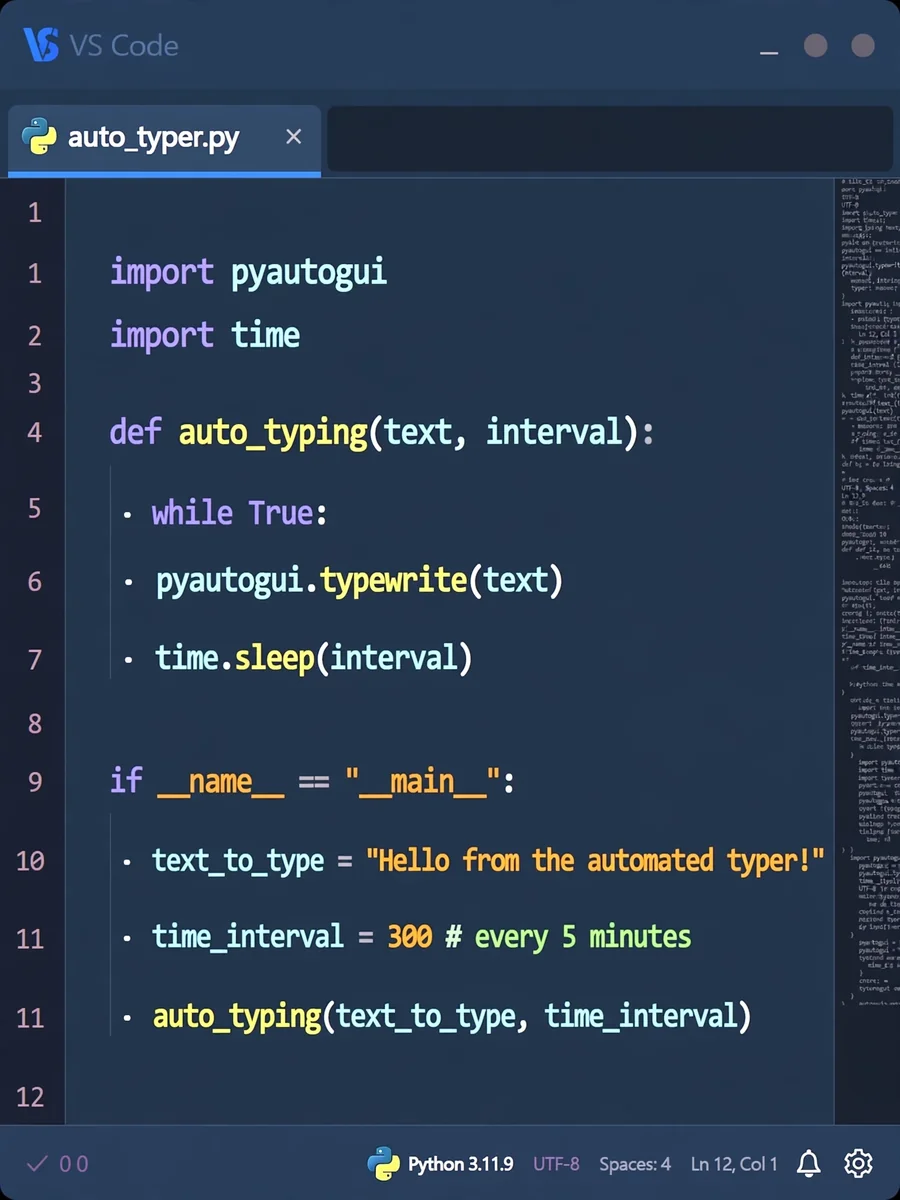The image size is (900, 1200).
Task: Click the VS Code logo in title bar
Action: tap(41, 46)
